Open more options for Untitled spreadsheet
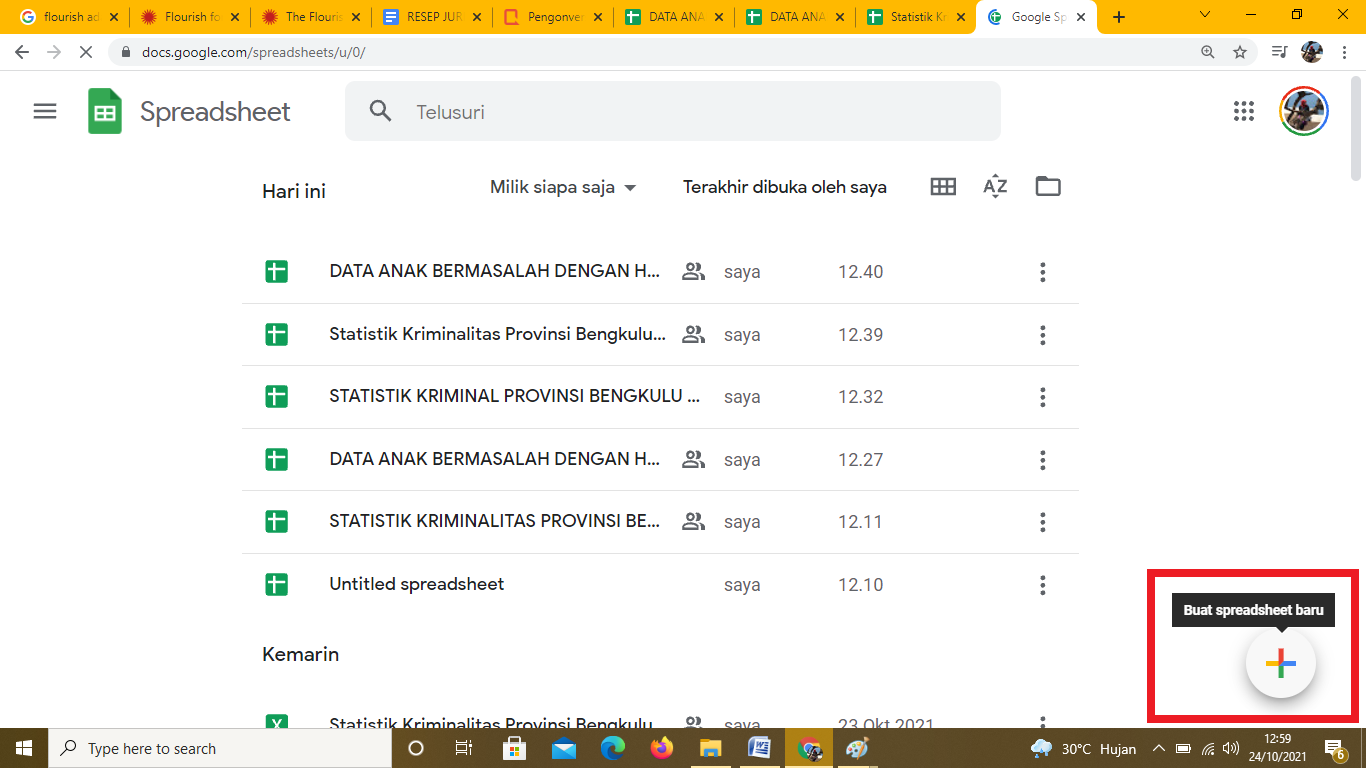The height and width of the screenshot is (768, 1366). (1042, 585)
